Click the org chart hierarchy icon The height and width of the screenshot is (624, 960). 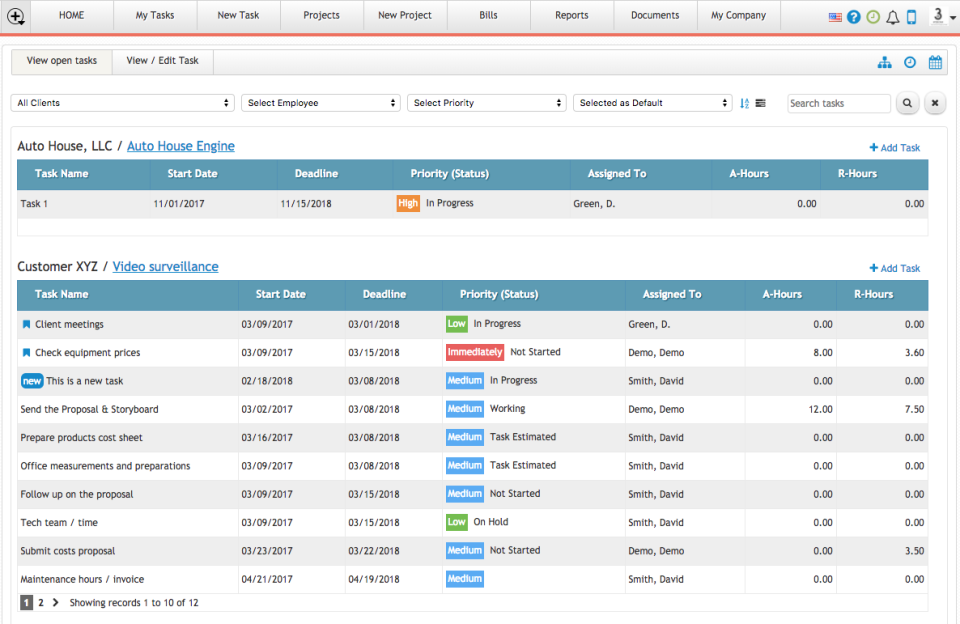pos(884,62)
